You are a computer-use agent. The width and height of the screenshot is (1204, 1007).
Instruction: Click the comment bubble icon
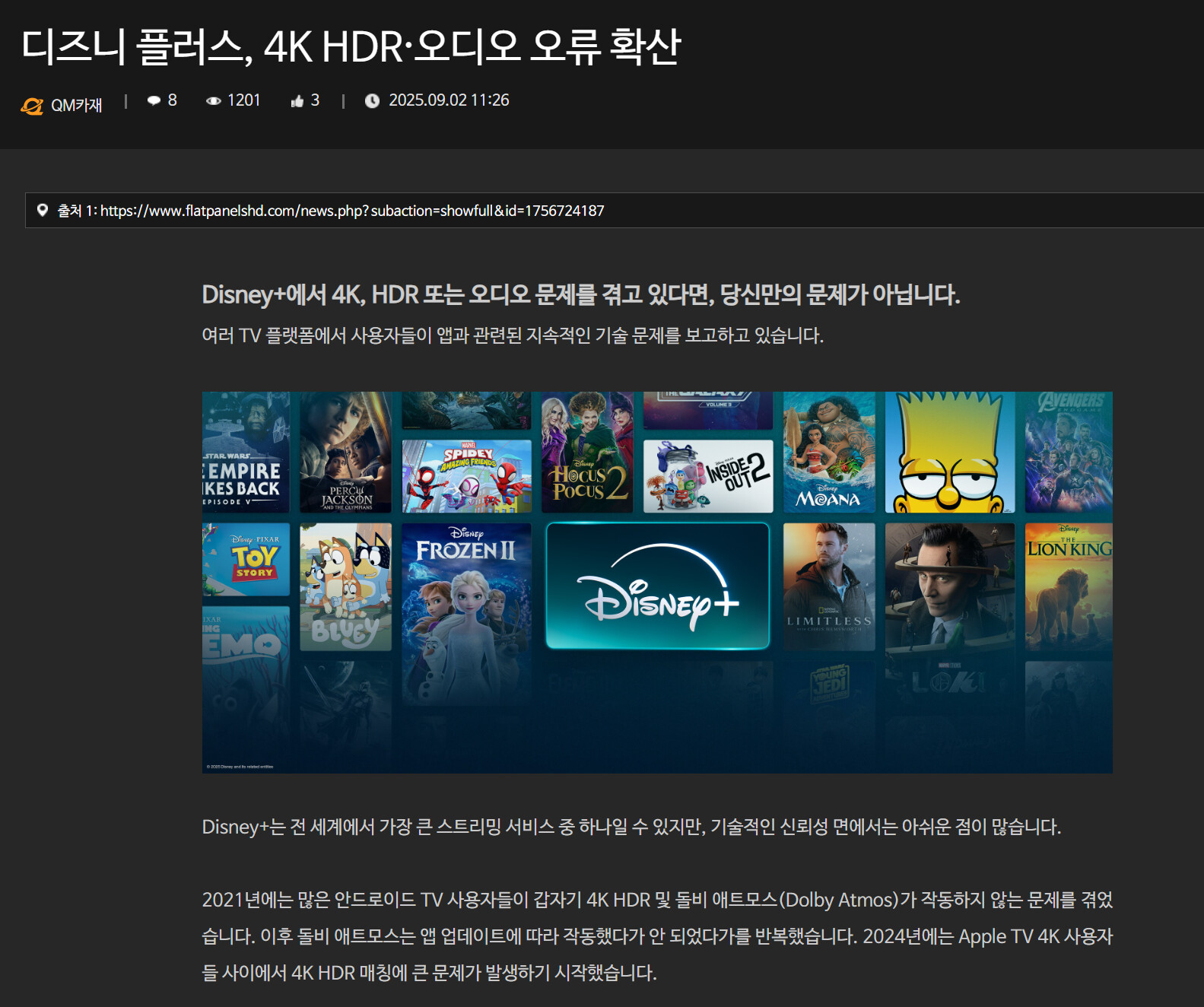click(154, 100)
